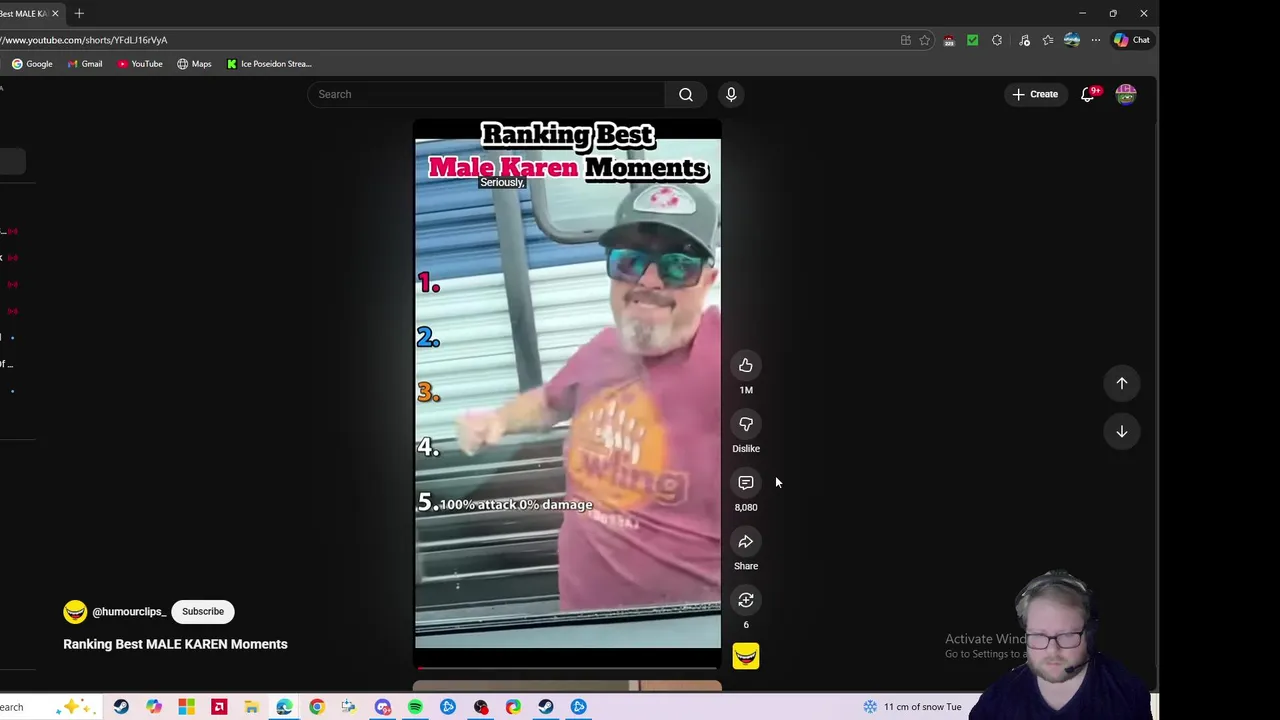
Task: Open the Google bookmark
Action: pos(32,64)
